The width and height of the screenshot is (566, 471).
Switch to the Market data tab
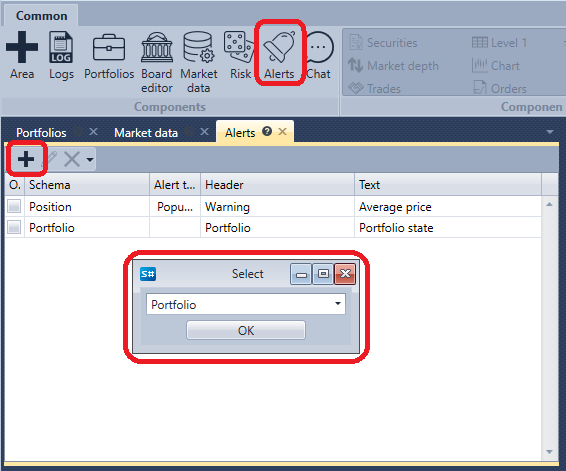click(146, 133)
